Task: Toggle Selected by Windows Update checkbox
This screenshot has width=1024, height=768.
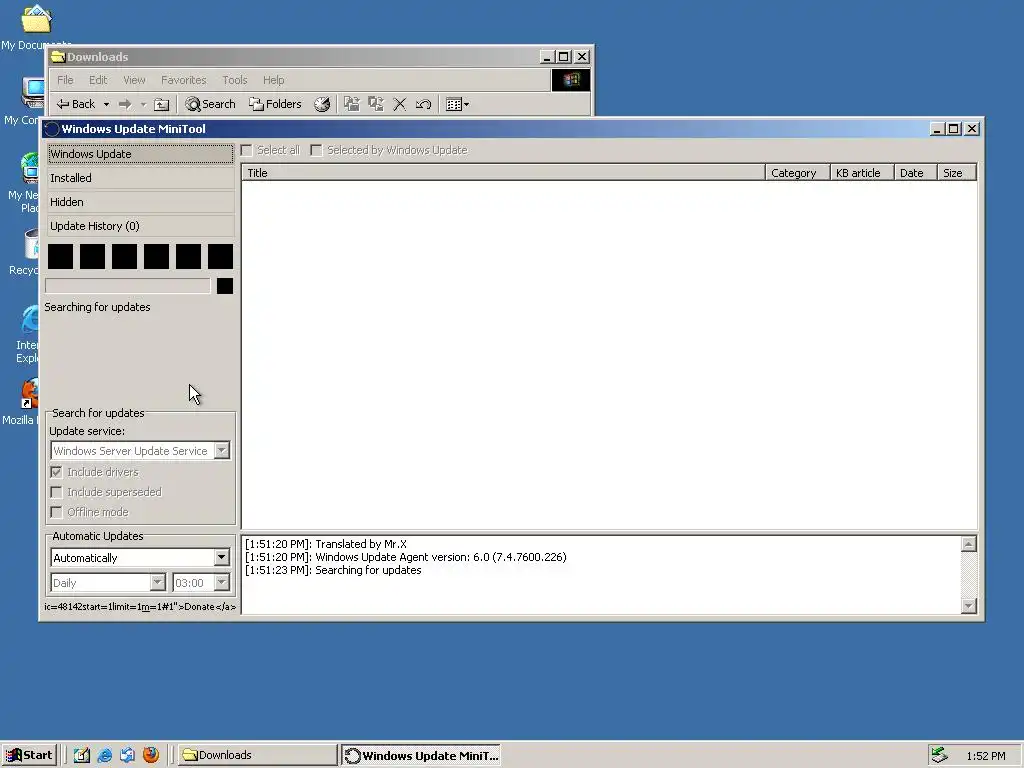Action: 316,150
